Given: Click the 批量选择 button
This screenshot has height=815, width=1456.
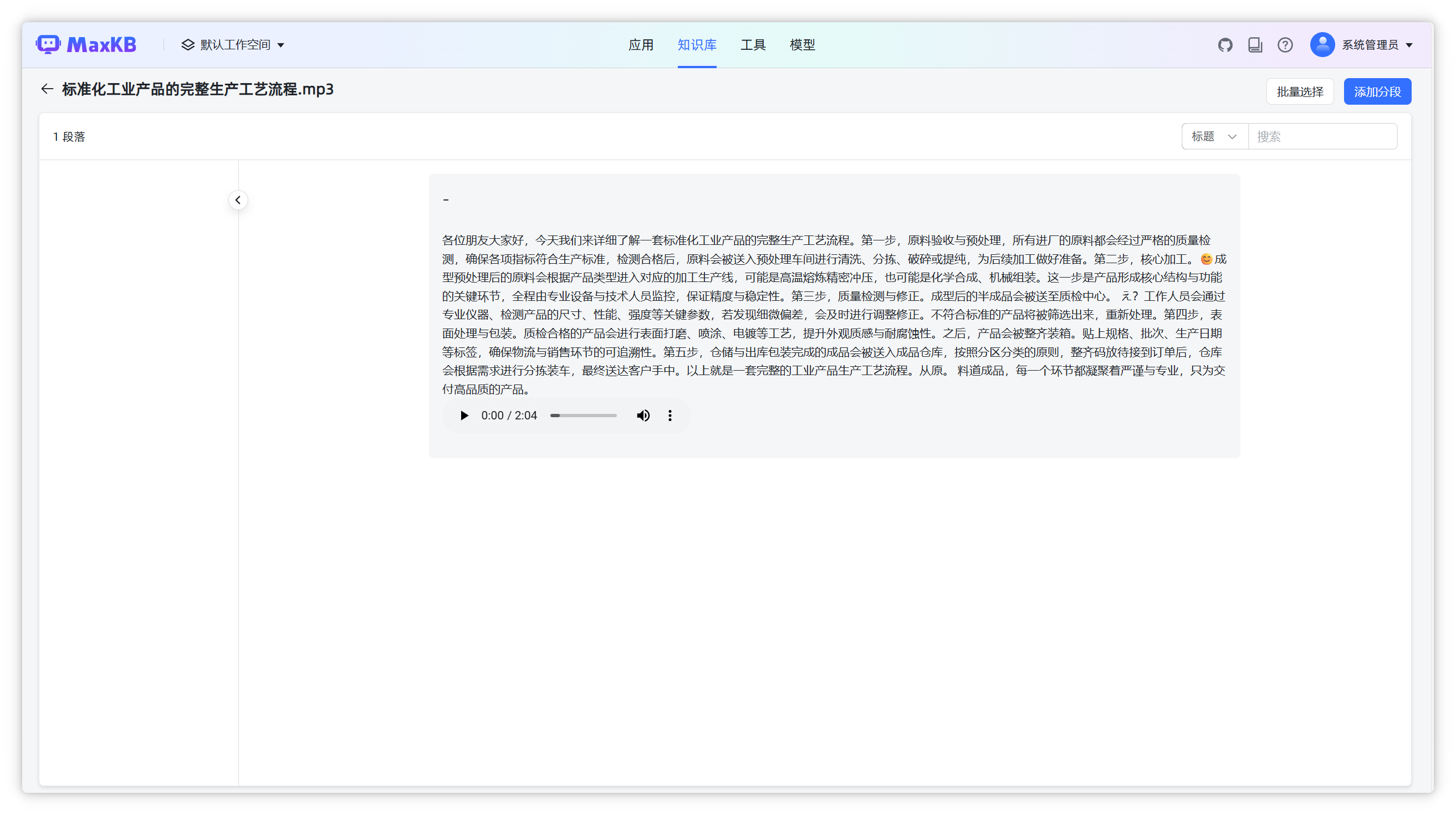Looking at the screenshot, I should tap(1300, 91).
